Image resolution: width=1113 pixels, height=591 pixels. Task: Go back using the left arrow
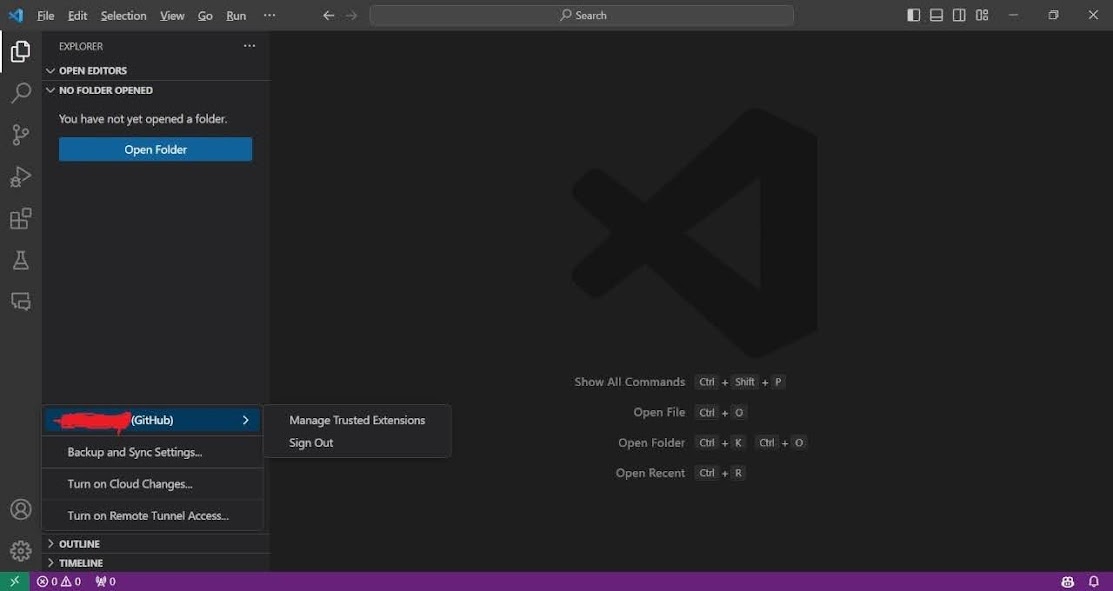(328, 16)
